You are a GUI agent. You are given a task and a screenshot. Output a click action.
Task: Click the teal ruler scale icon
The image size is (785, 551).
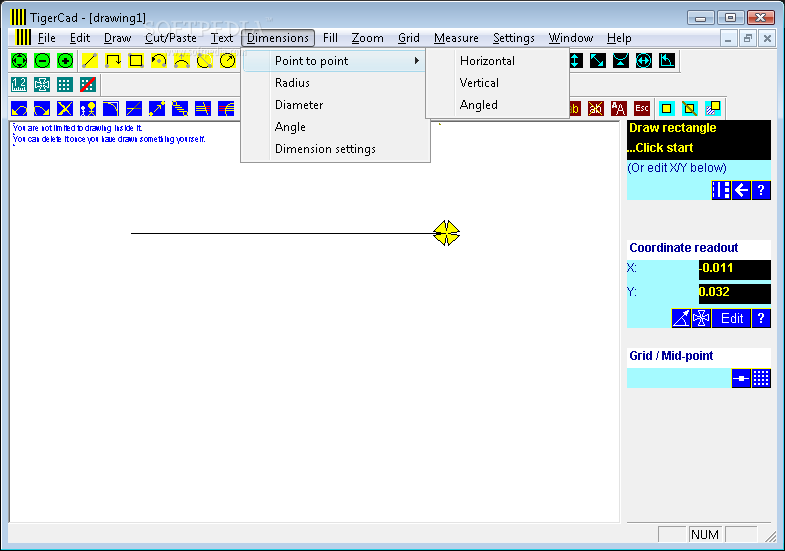19,85
